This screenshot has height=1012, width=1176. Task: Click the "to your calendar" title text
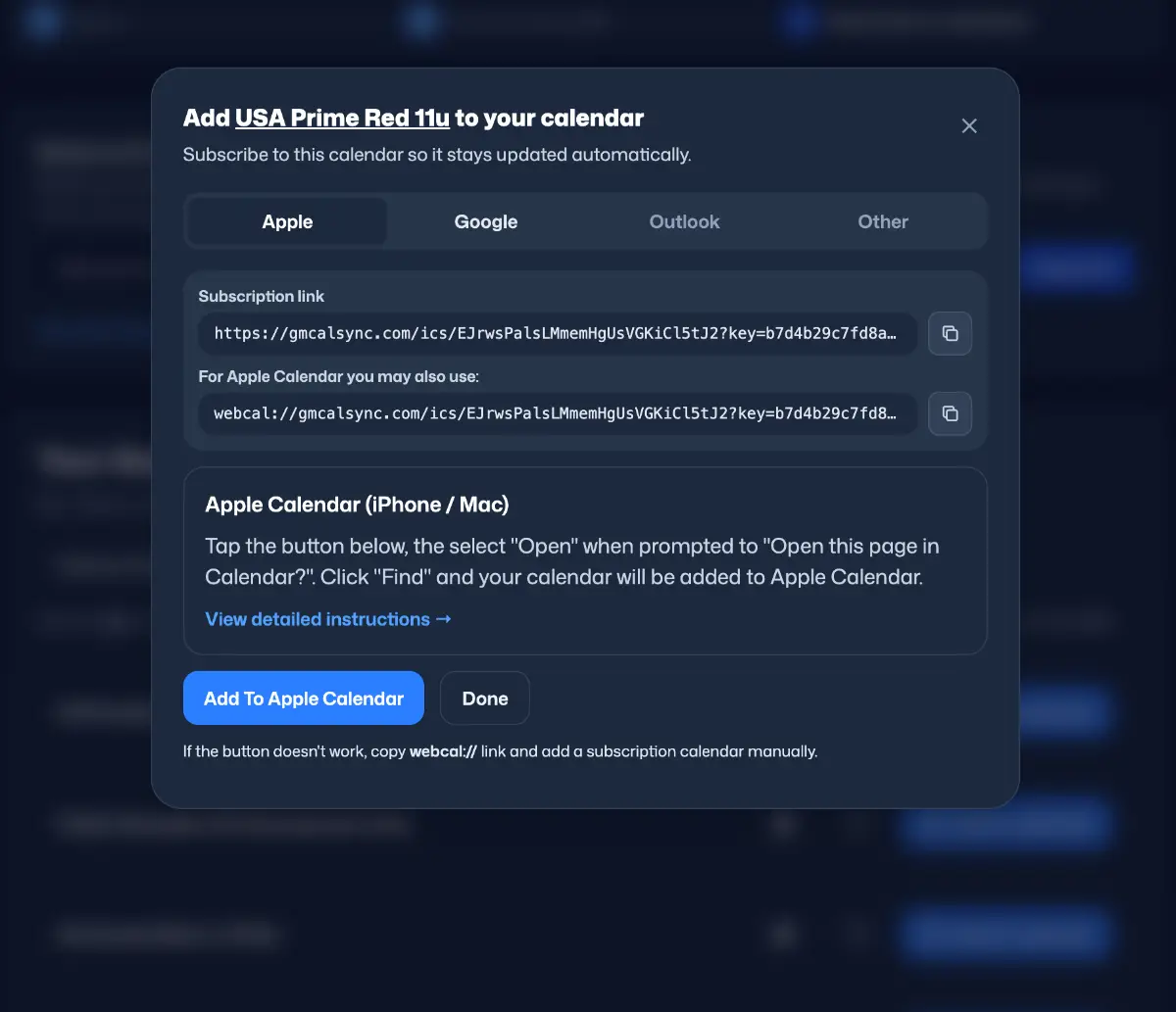point(549,120)
